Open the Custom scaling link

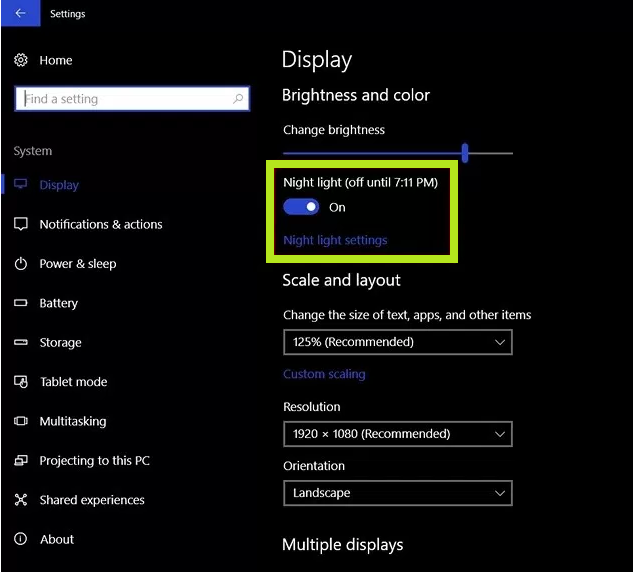tap(324, 374)
